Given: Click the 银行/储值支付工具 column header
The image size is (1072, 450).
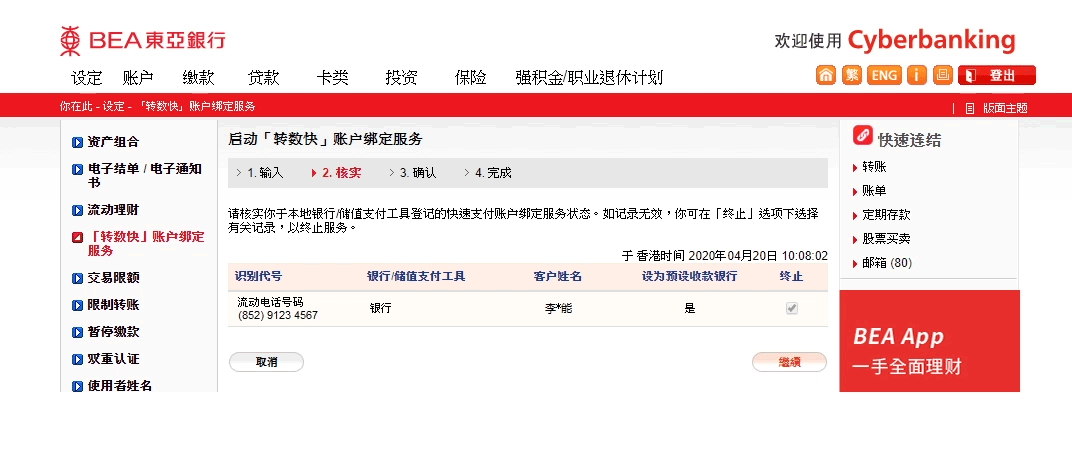Looking at the screenshot, I should tap(416, 276).
